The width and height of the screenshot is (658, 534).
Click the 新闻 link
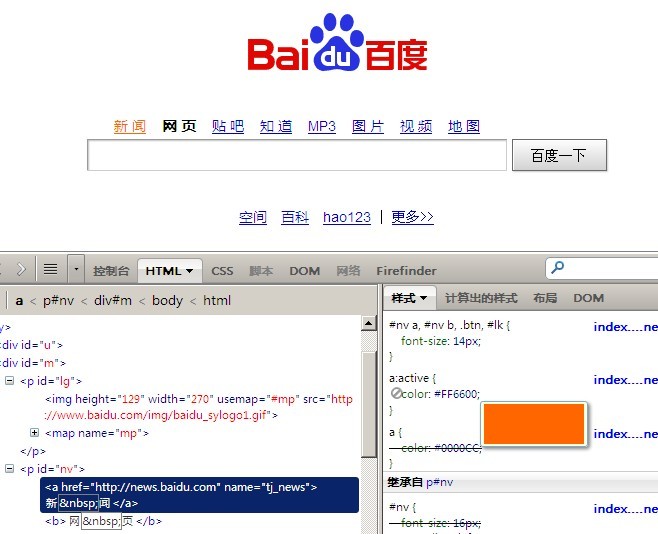click(130, 126)
